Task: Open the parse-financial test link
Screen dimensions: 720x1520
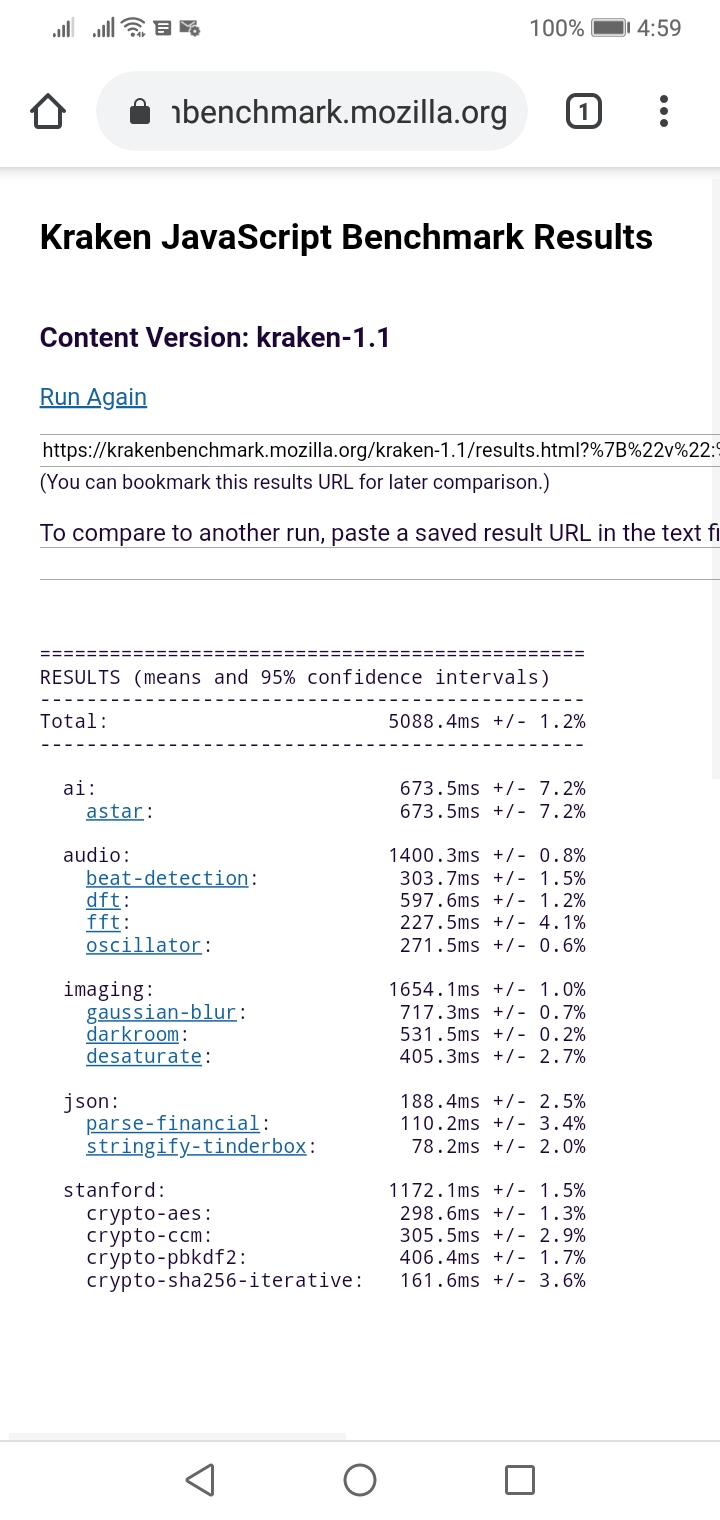Action: tap(172, 1123)
